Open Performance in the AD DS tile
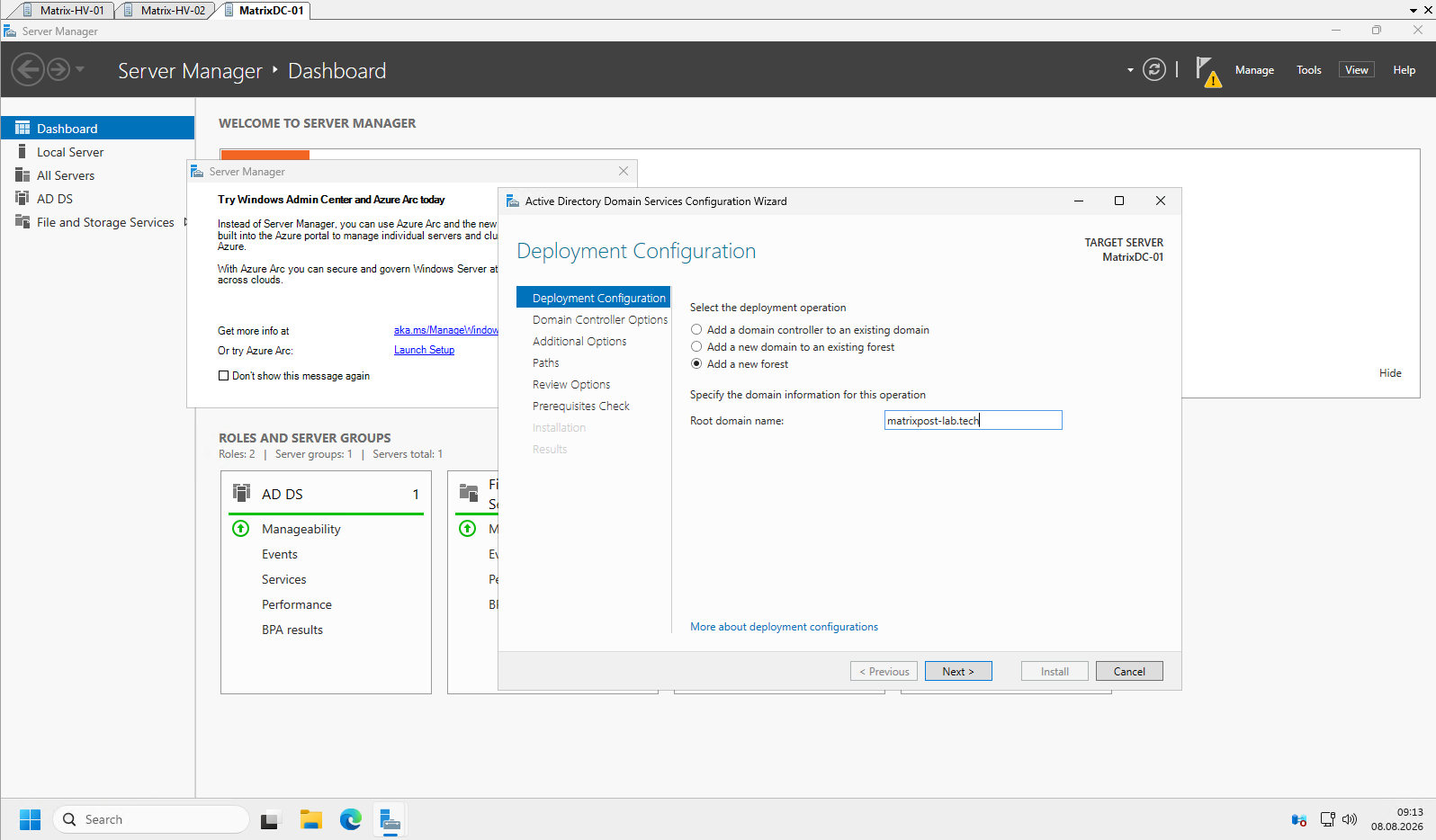This screenshot has width=1436, height=840. (297, 605)
